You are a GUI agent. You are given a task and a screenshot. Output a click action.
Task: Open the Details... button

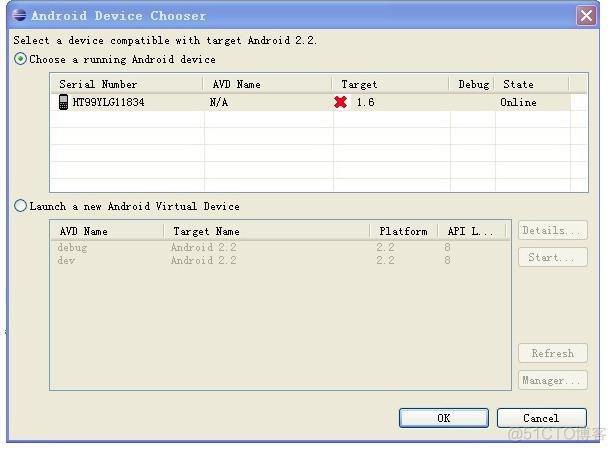(x=553, y=230)
